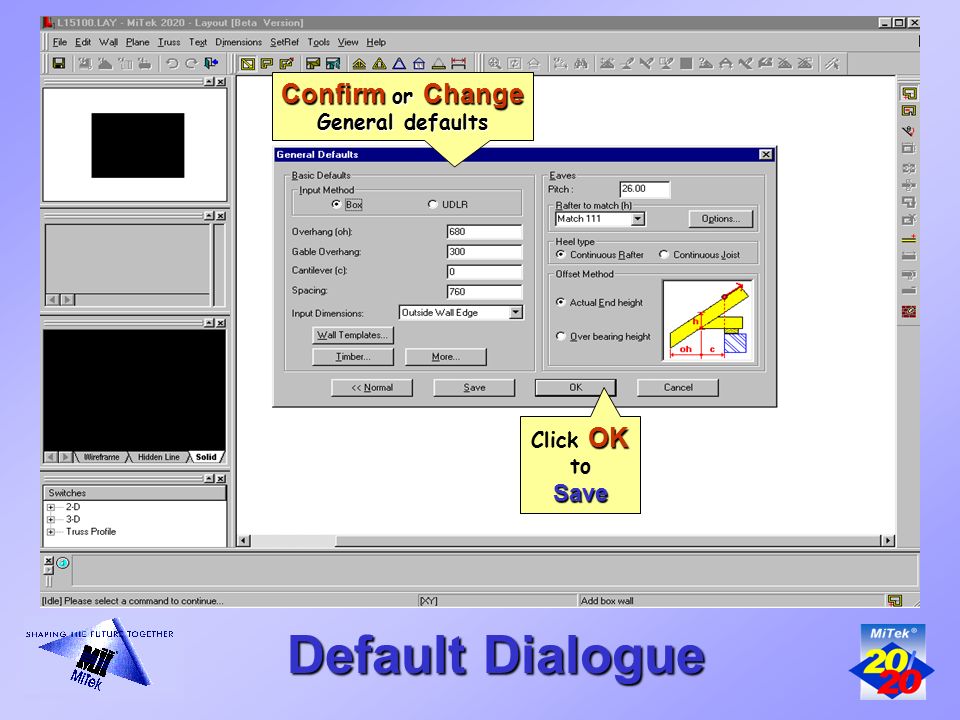Click the Timber button

point(353,356)
